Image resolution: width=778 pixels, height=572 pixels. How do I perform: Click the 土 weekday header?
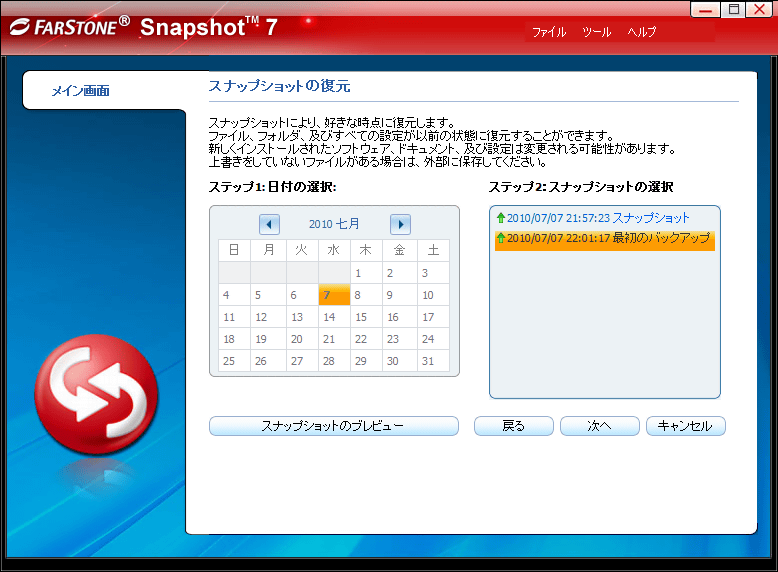point(433,250)
